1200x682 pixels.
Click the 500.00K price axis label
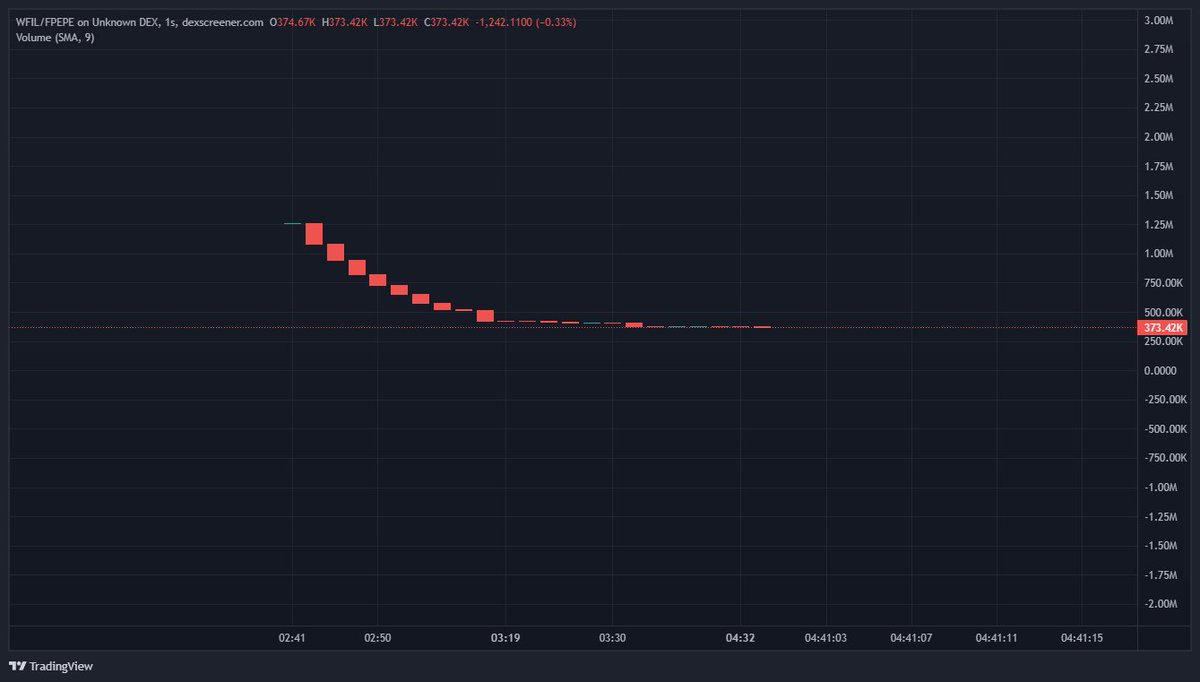click(1162, 312)
